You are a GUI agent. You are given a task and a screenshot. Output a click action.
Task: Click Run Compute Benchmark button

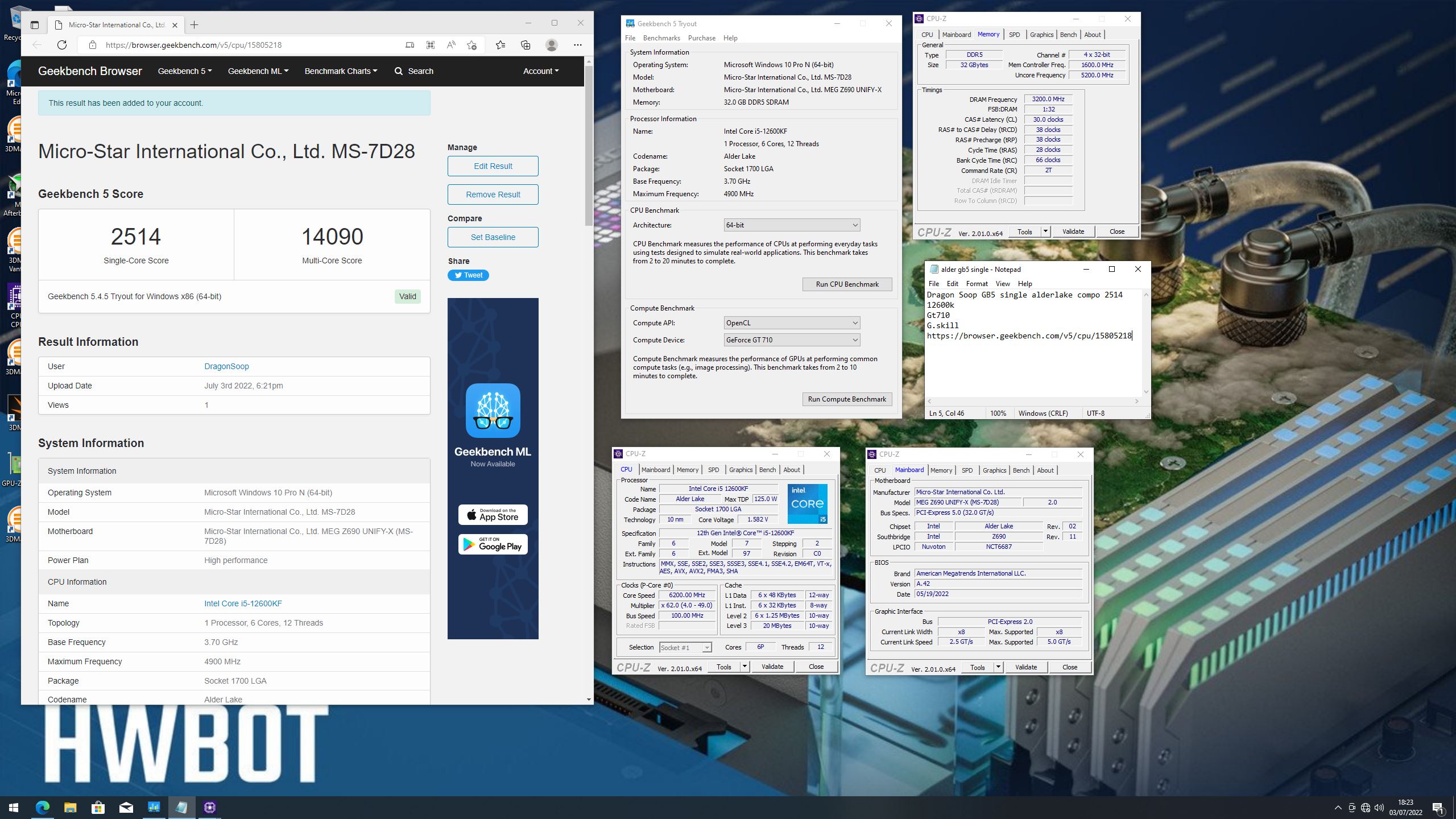point(847,399)
